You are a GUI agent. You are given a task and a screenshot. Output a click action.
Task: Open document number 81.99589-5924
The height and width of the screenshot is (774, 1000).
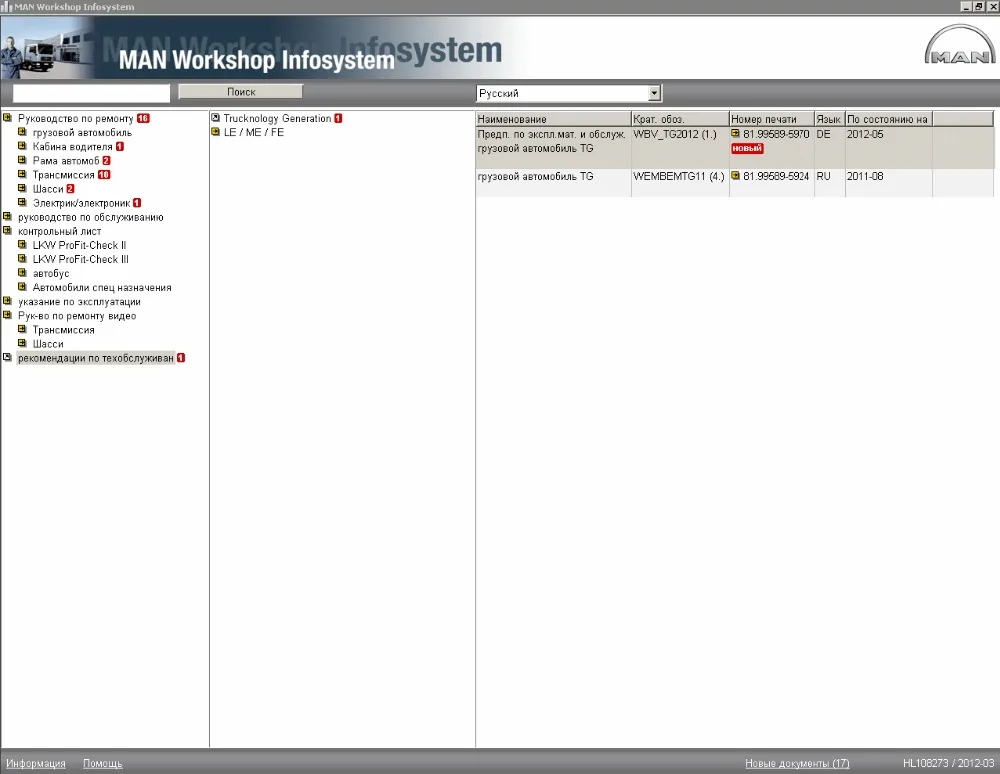pos(776,176)
